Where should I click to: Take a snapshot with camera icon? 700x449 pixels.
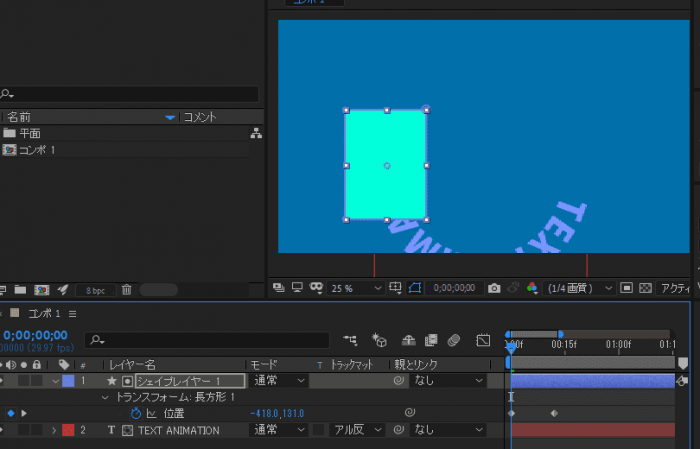494,288
